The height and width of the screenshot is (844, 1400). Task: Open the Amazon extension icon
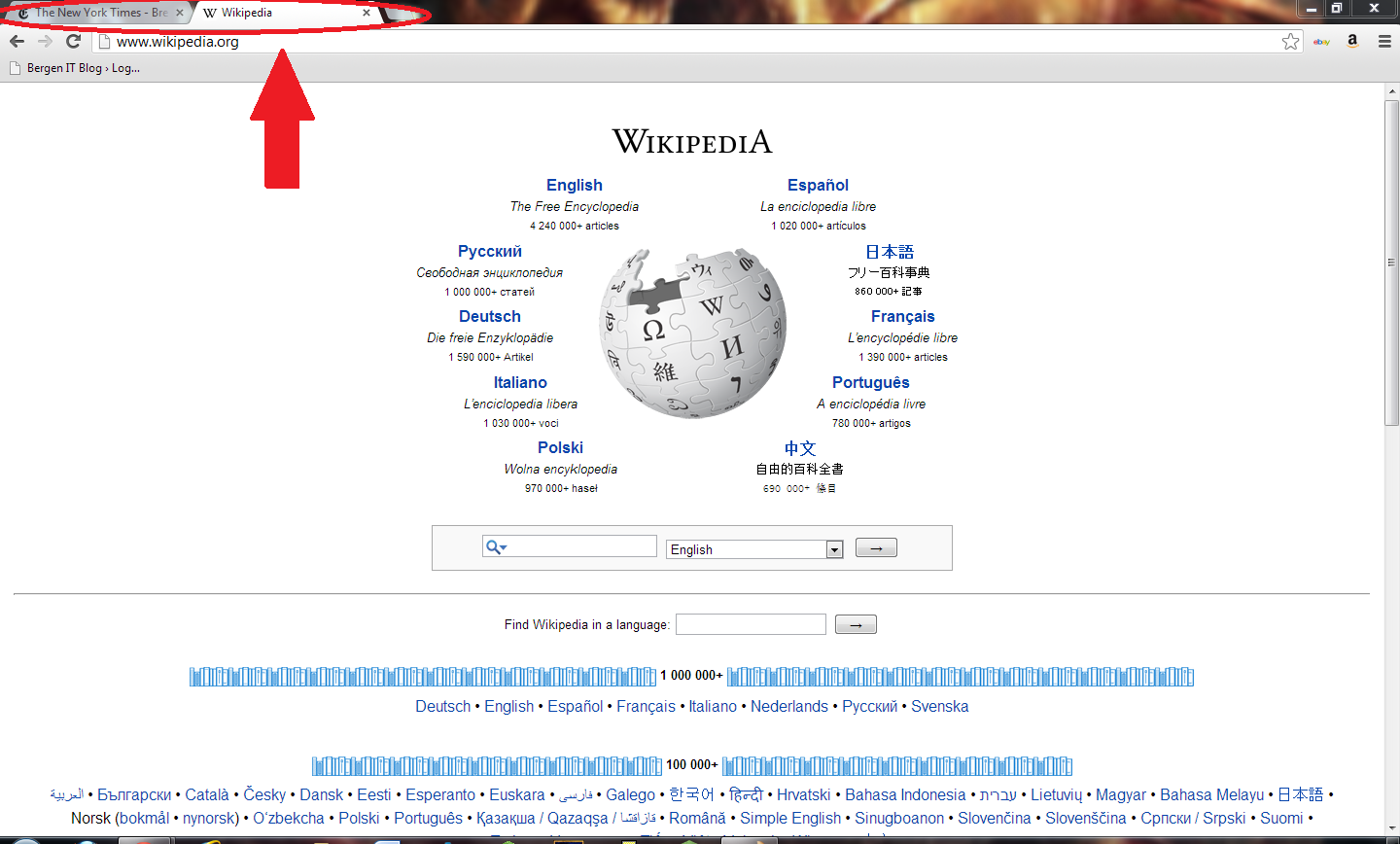click(1352, 41)
